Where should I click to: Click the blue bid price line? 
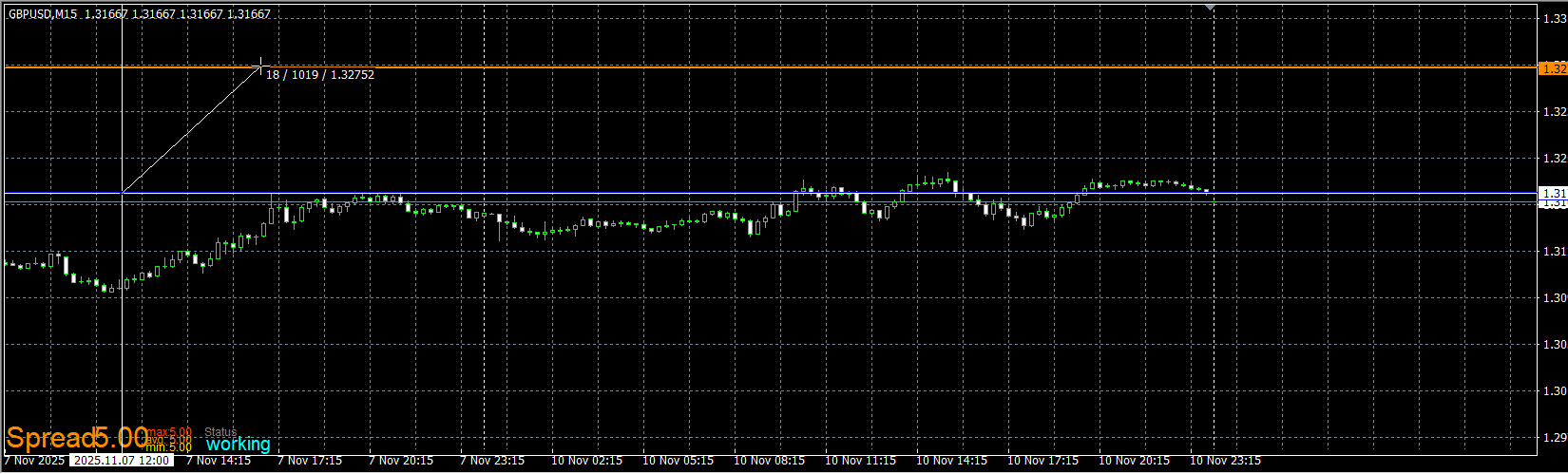[x=770, y=194]
